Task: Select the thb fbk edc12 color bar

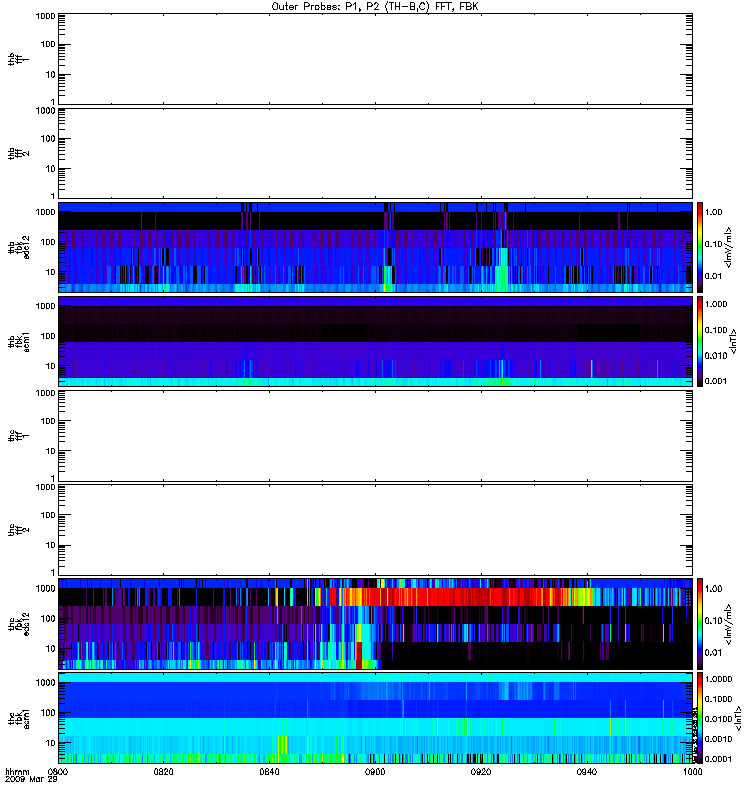Action: coord(700,247)
